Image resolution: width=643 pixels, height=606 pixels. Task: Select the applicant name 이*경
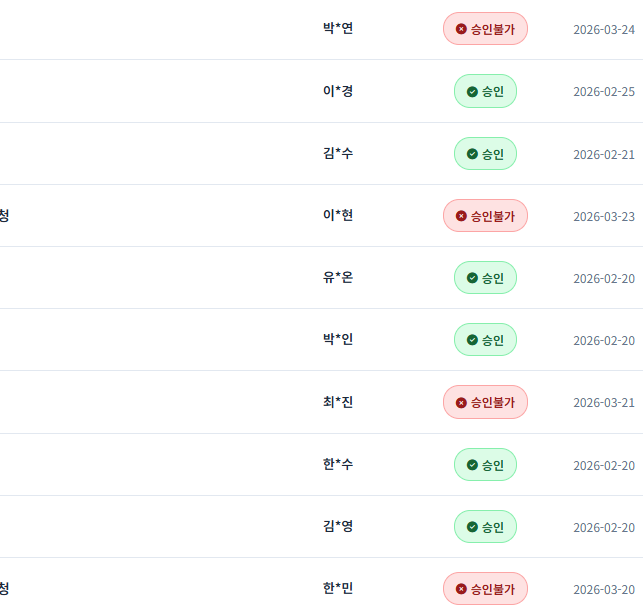click(x=338, y=91)
